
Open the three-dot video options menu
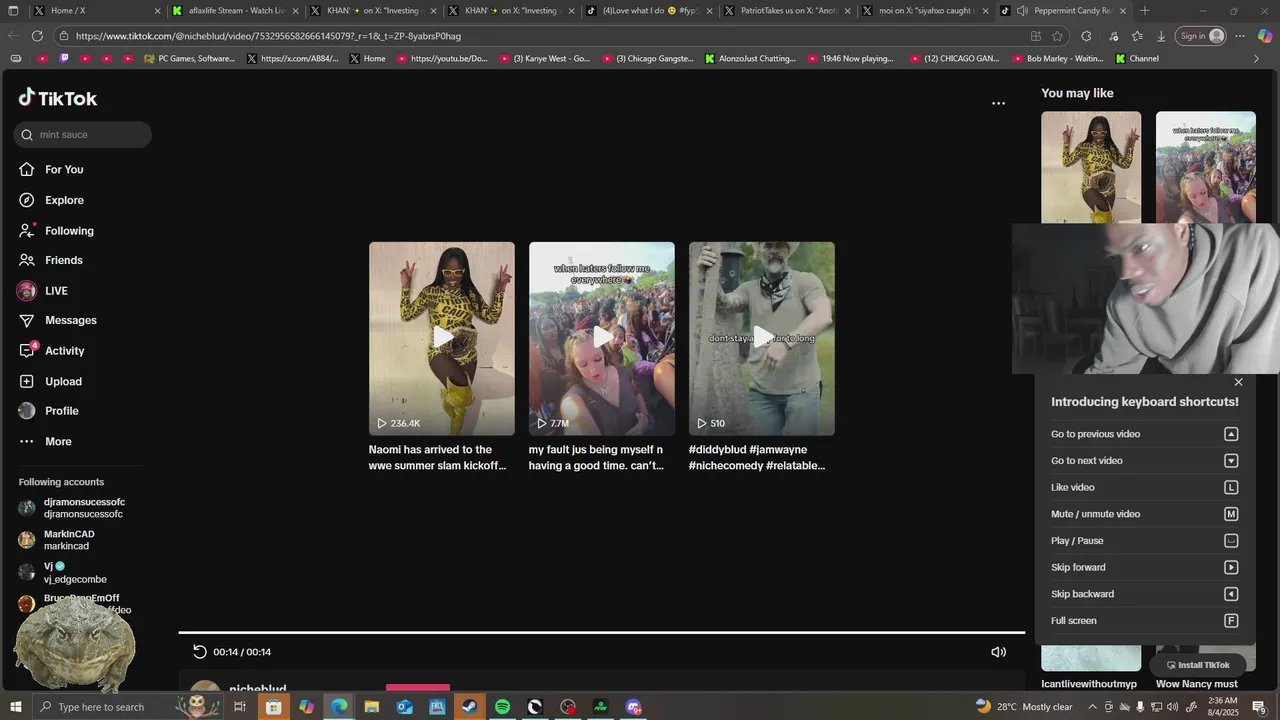(x=998, y=103)
